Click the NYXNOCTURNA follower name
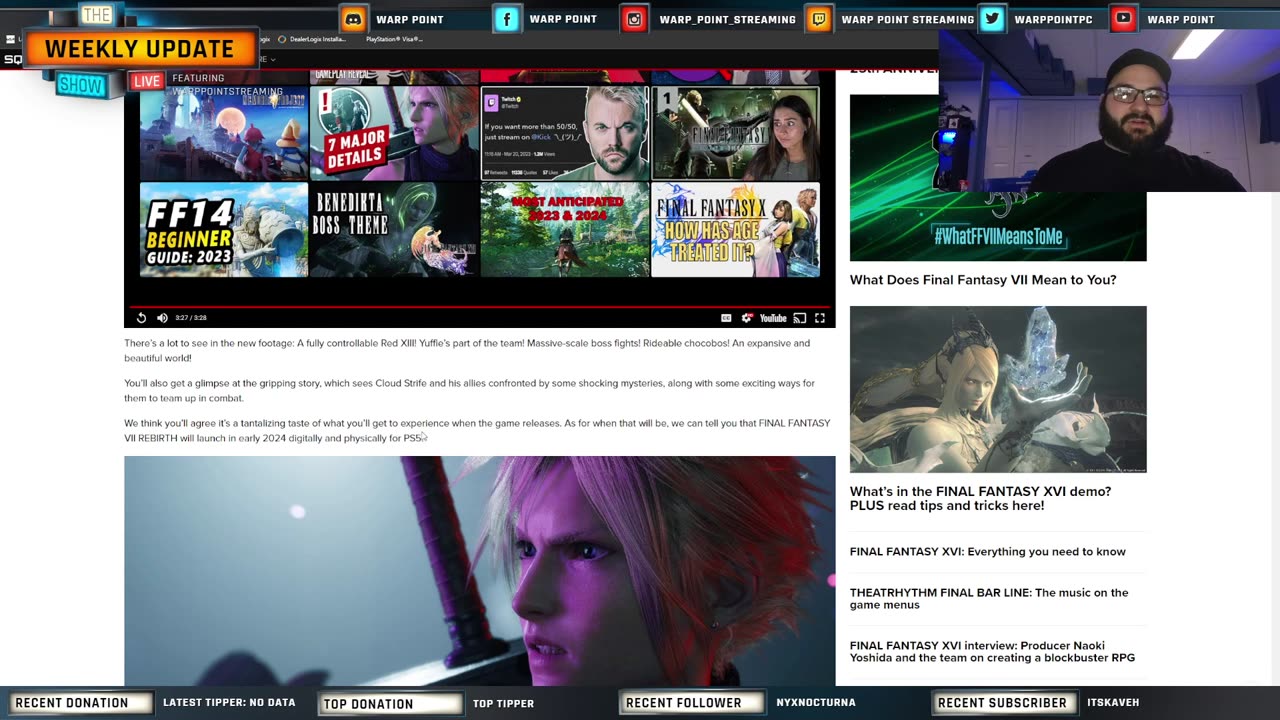1280x720 pixels. (816, 703)
